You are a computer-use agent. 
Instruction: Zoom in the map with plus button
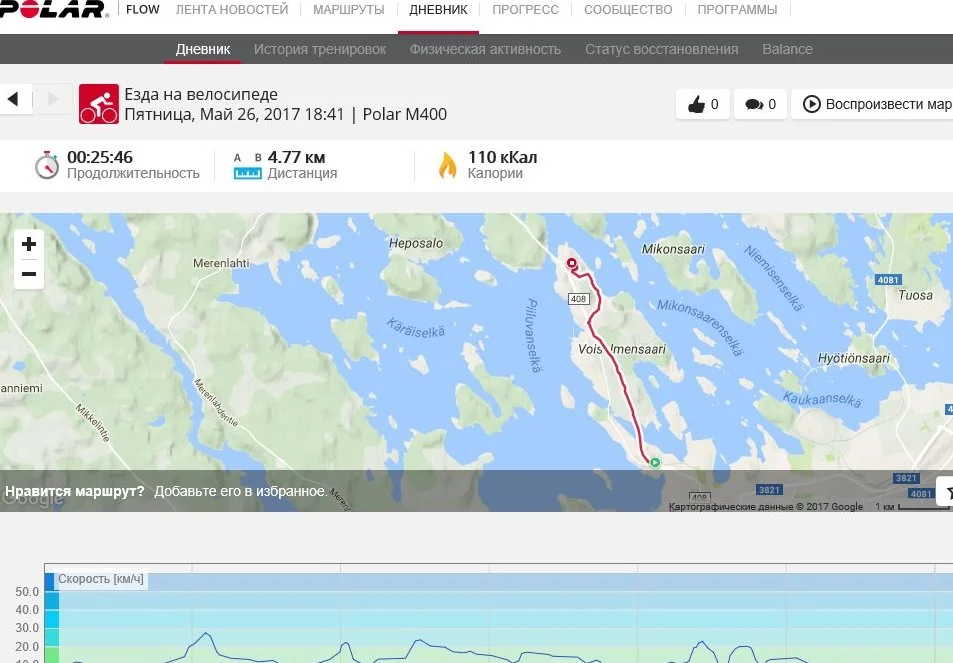(x=29, y=244)
